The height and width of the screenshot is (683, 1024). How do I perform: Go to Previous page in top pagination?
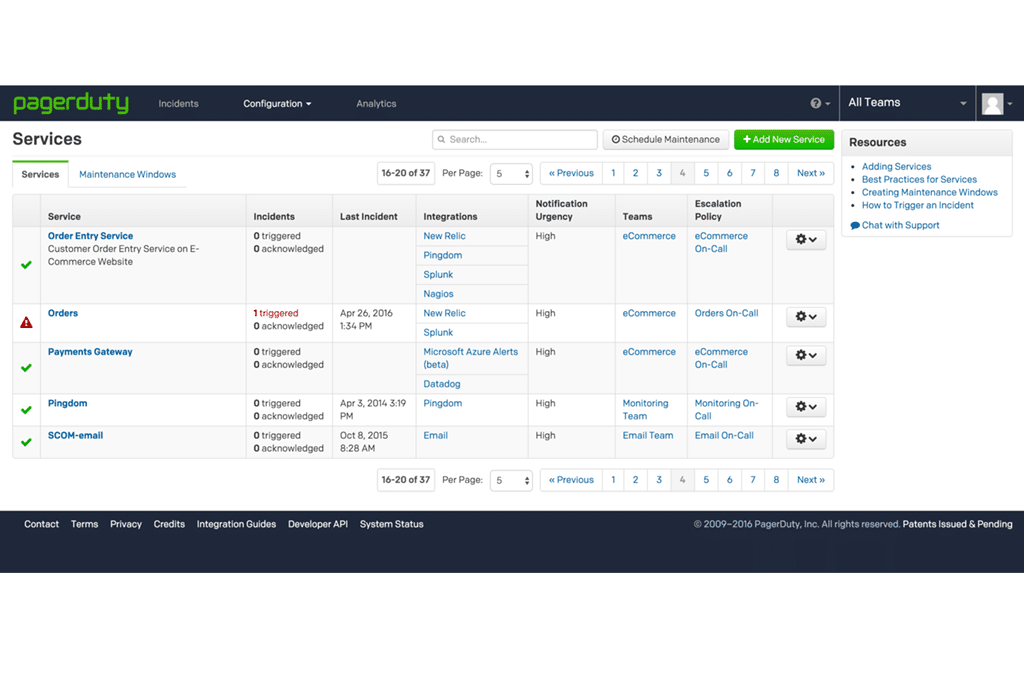pos(571,173)
